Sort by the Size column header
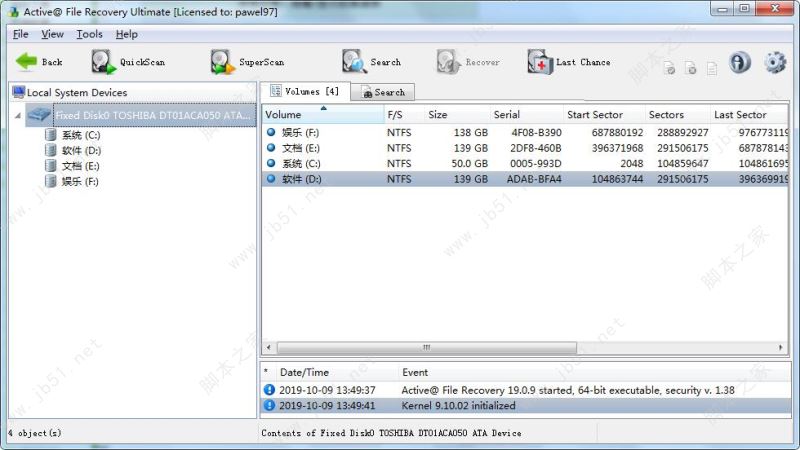 pyautogui.click(x=457, y=115)
